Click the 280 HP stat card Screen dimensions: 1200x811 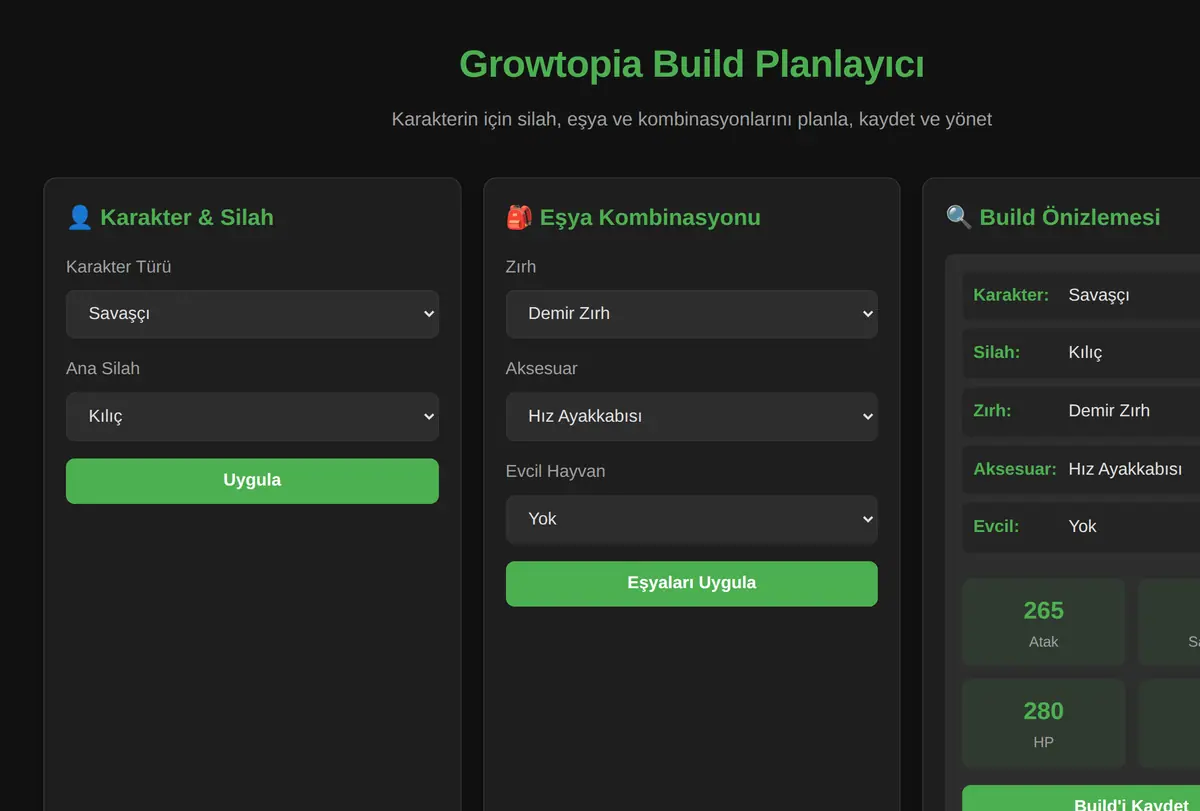click(1043, 723)
